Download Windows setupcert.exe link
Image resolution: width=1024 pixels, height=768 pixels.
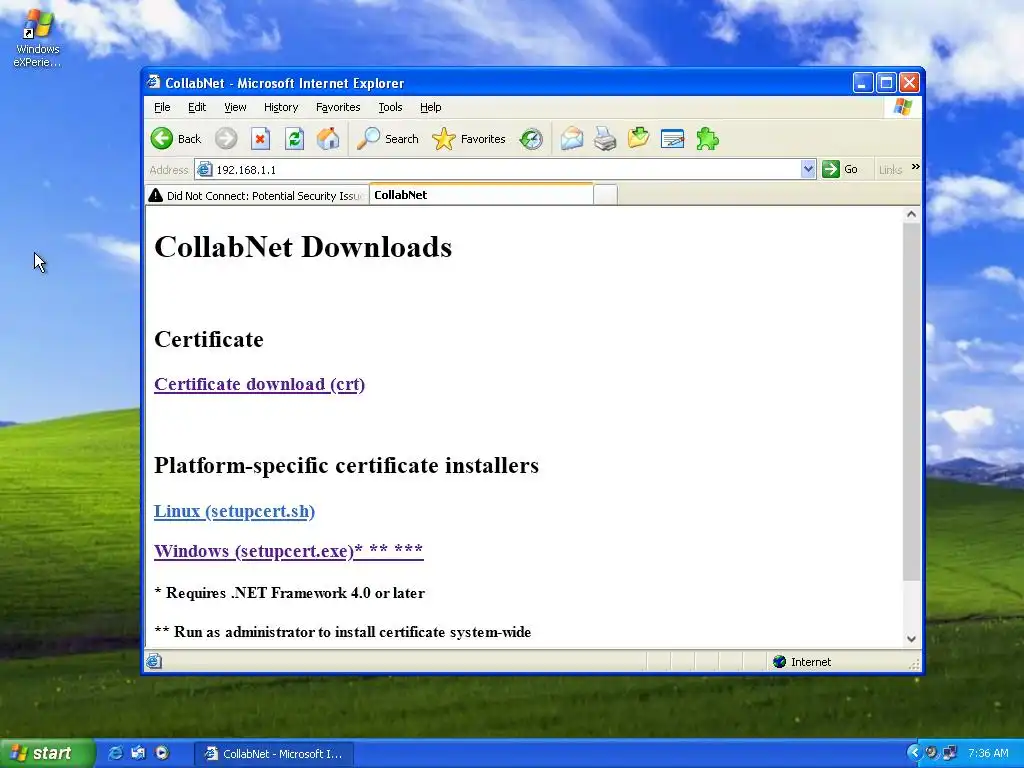point(289,551)
